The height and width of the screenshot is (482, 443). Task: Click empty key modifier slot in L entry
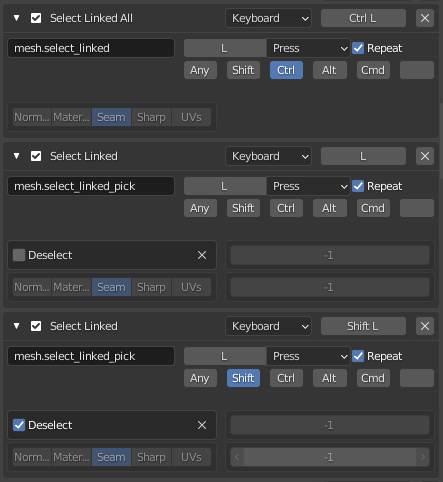pos(417,208)
